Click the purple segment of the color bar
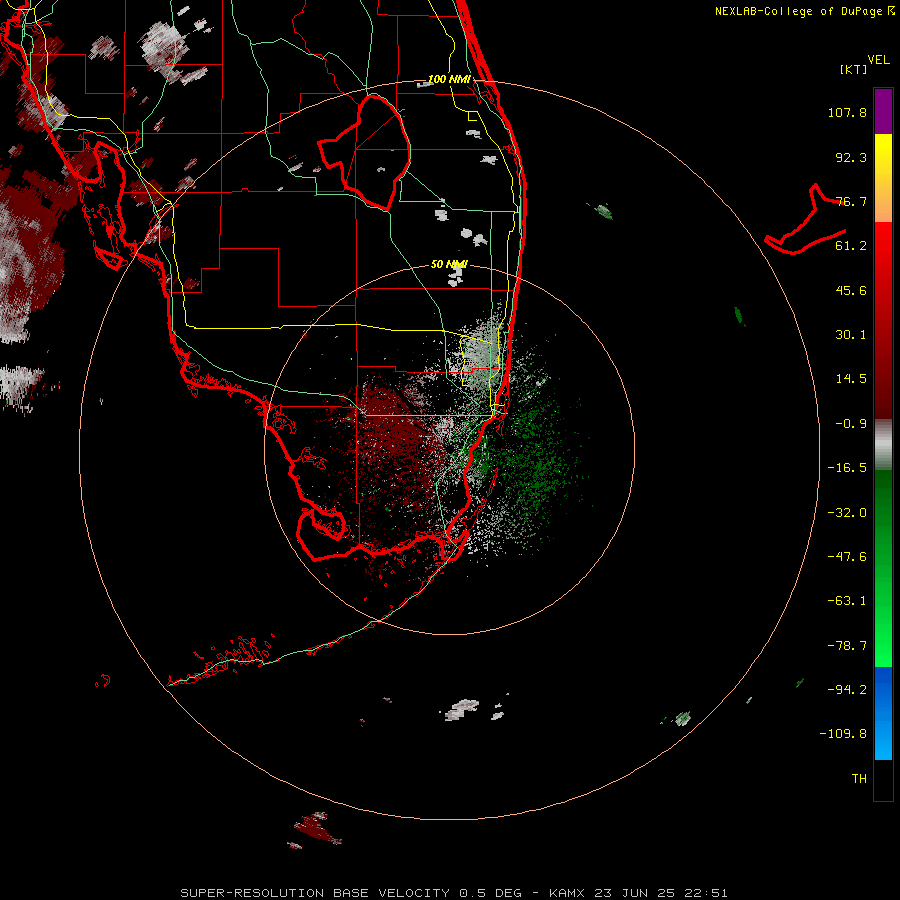900x900 pixels. point(883,111)
